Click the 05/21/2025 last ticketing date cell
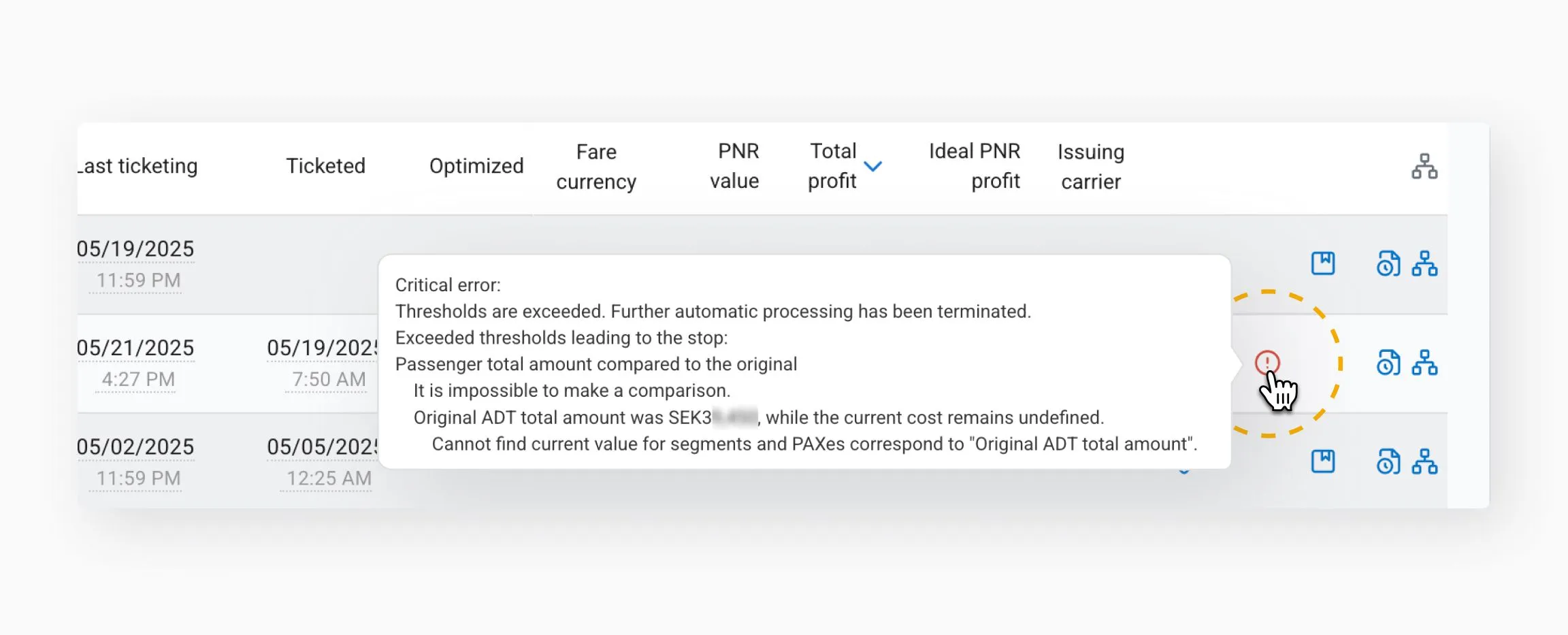Screen dimensions: 1568x635 [135, 348]
